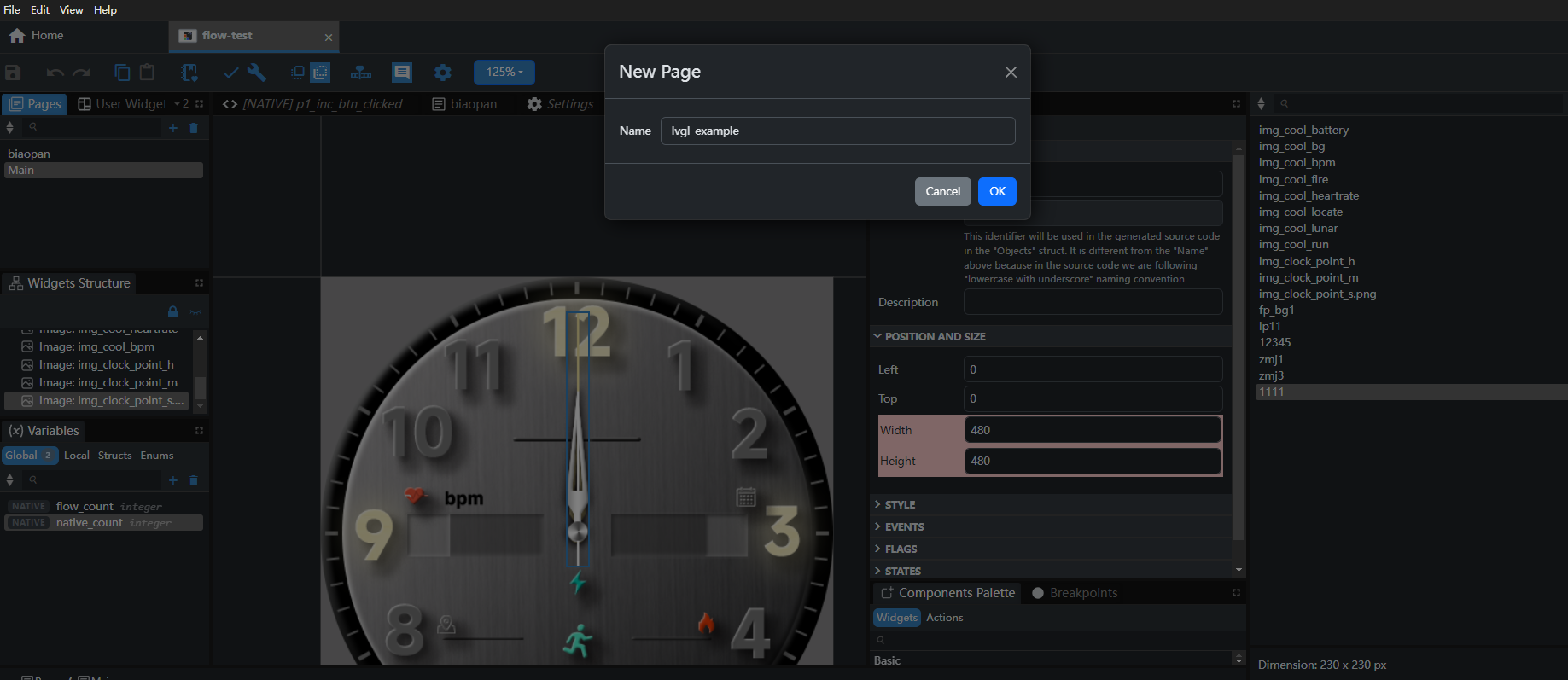
Task: Click OK in New Page dialog
Action: pos(997,192)
